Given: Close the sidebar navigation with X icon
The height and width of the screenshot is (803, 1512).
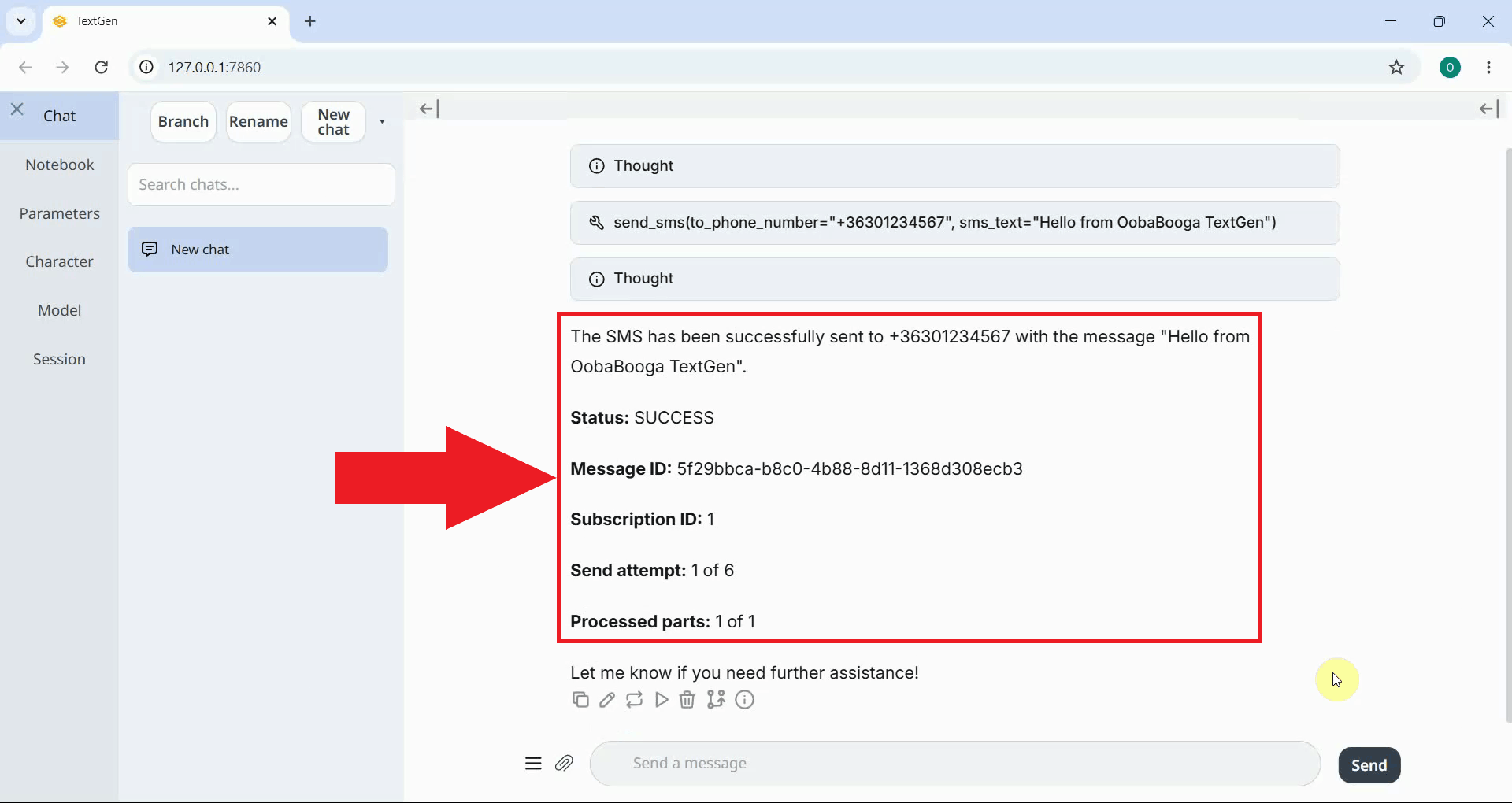Looking at the screenshot, I should pos(17,109).
